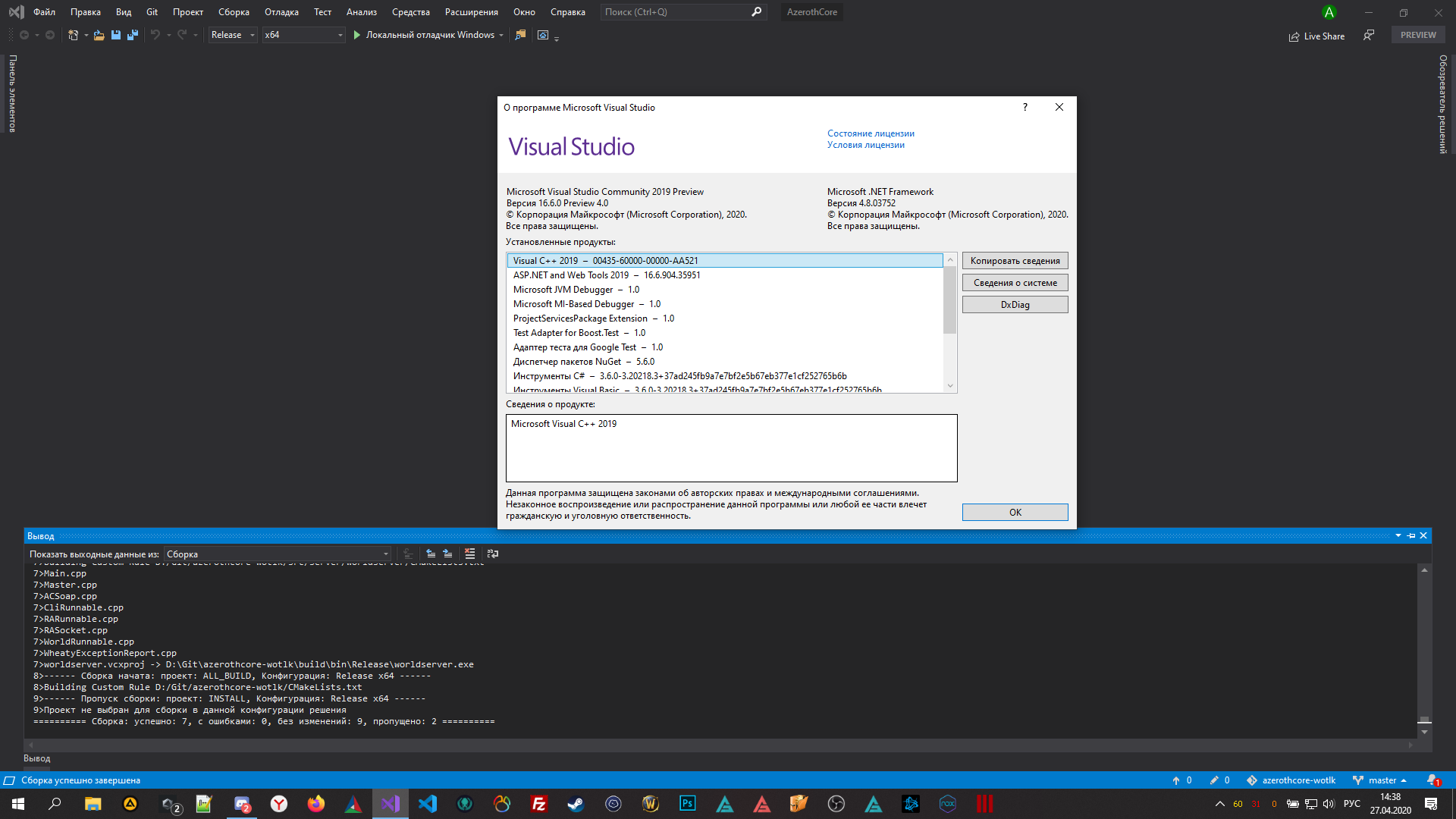Click OK in the About dialog

[1015, 513]
